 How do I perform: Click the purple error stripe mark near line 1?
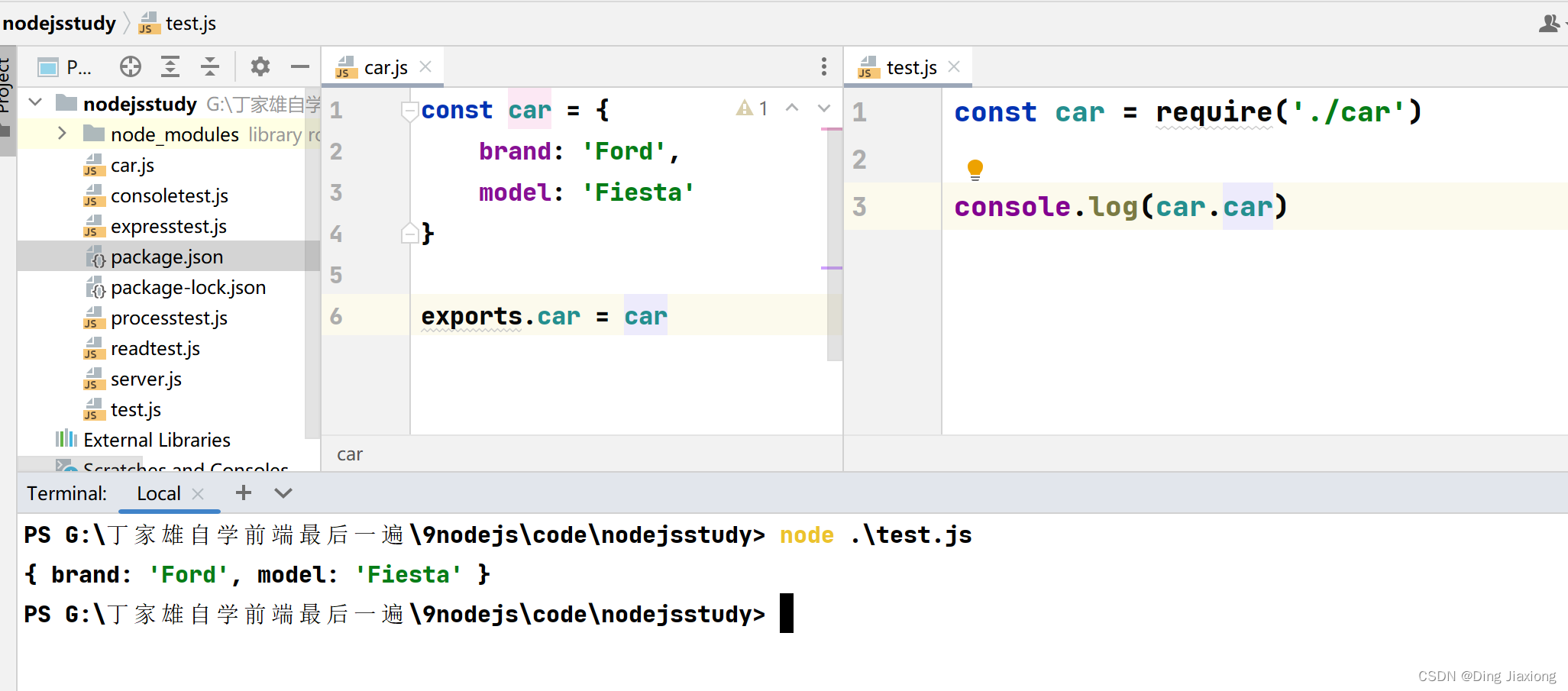coord(832,129)
